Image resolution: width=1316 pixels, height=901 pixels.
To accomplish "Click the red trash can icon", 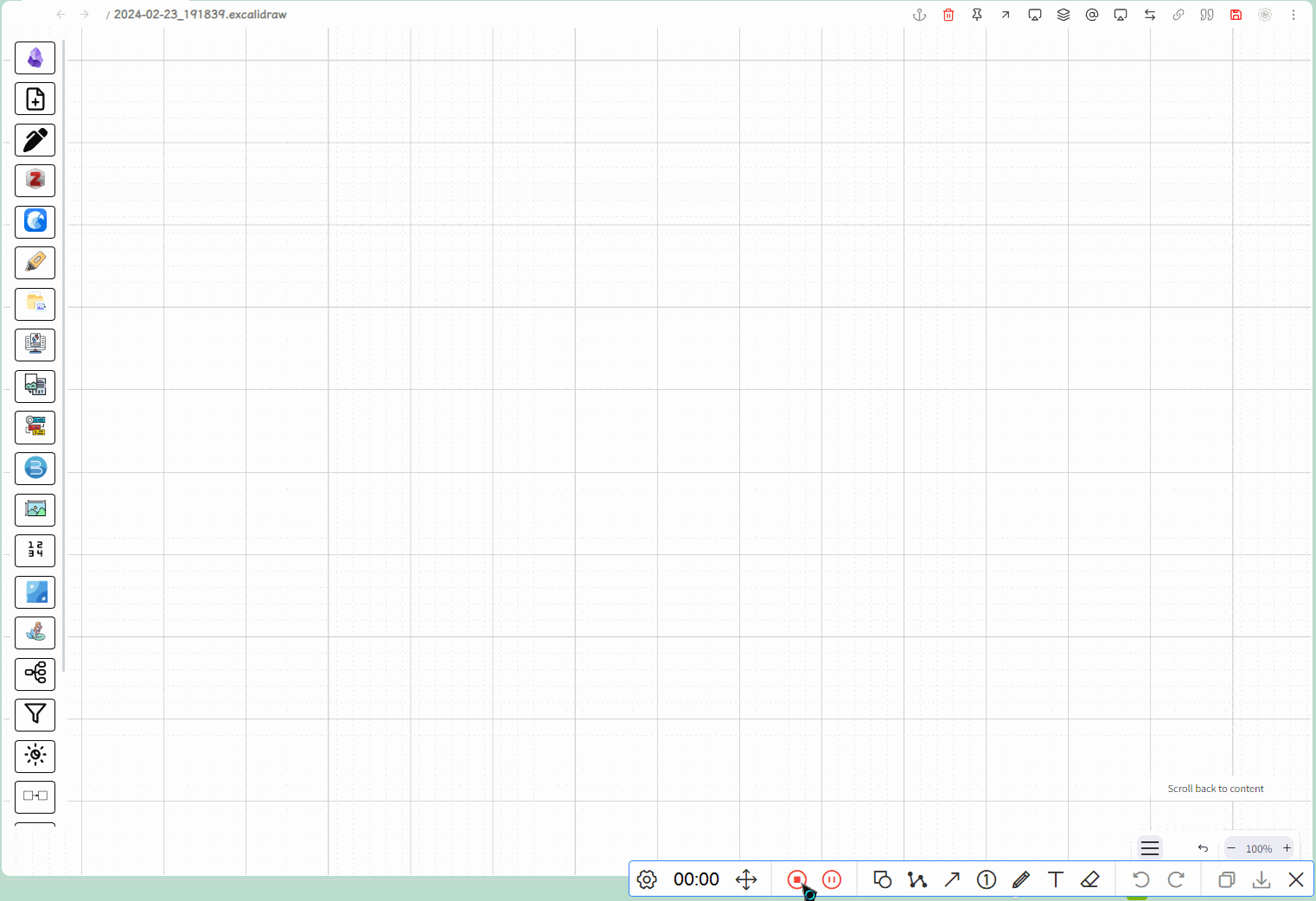I will (x=949, y=15).
